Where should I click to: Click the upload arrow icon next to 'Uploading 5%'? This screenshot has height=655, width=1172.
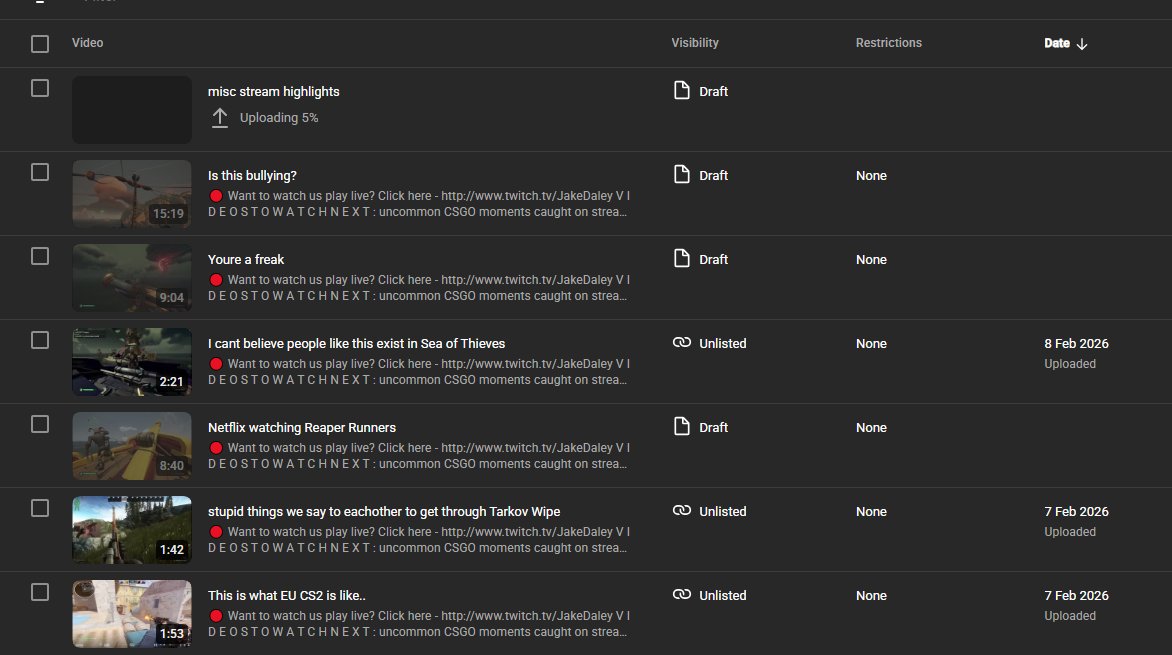220,118
